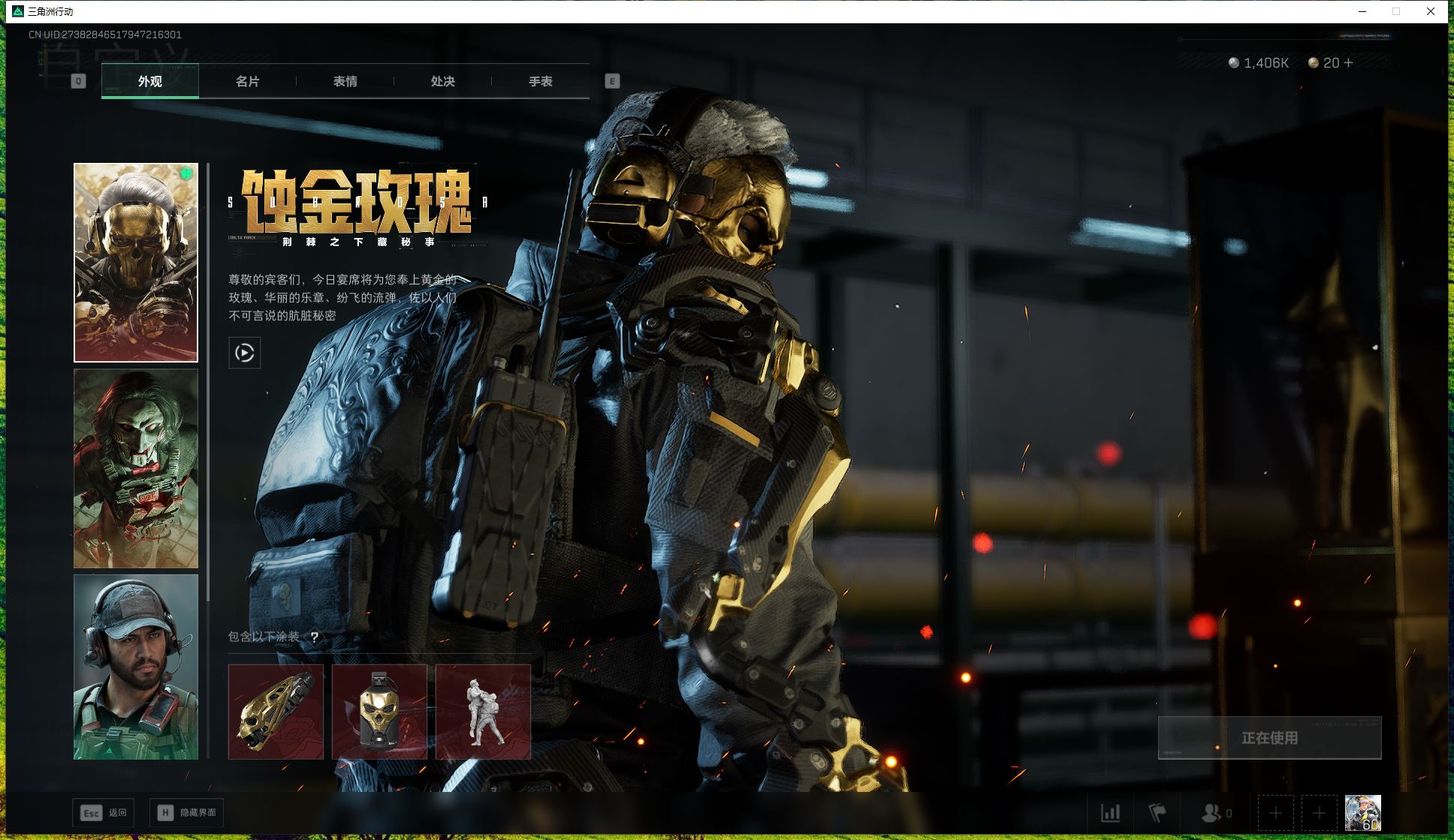The image size is (1454, 840).
Task: Open the 处决 tab
Action: (x=442, y=81)
